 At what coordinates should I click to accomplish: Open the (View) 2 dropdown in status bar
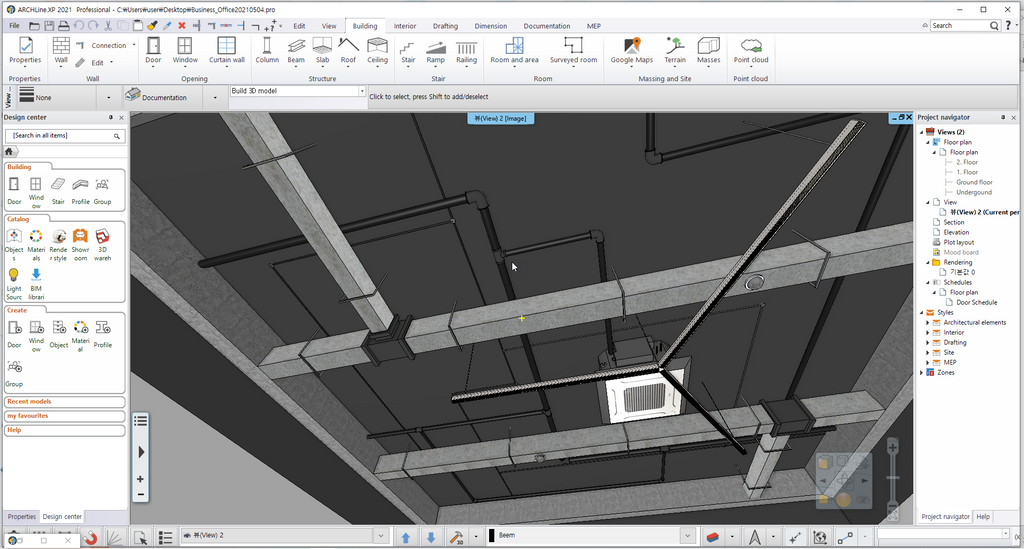[381, 536]
